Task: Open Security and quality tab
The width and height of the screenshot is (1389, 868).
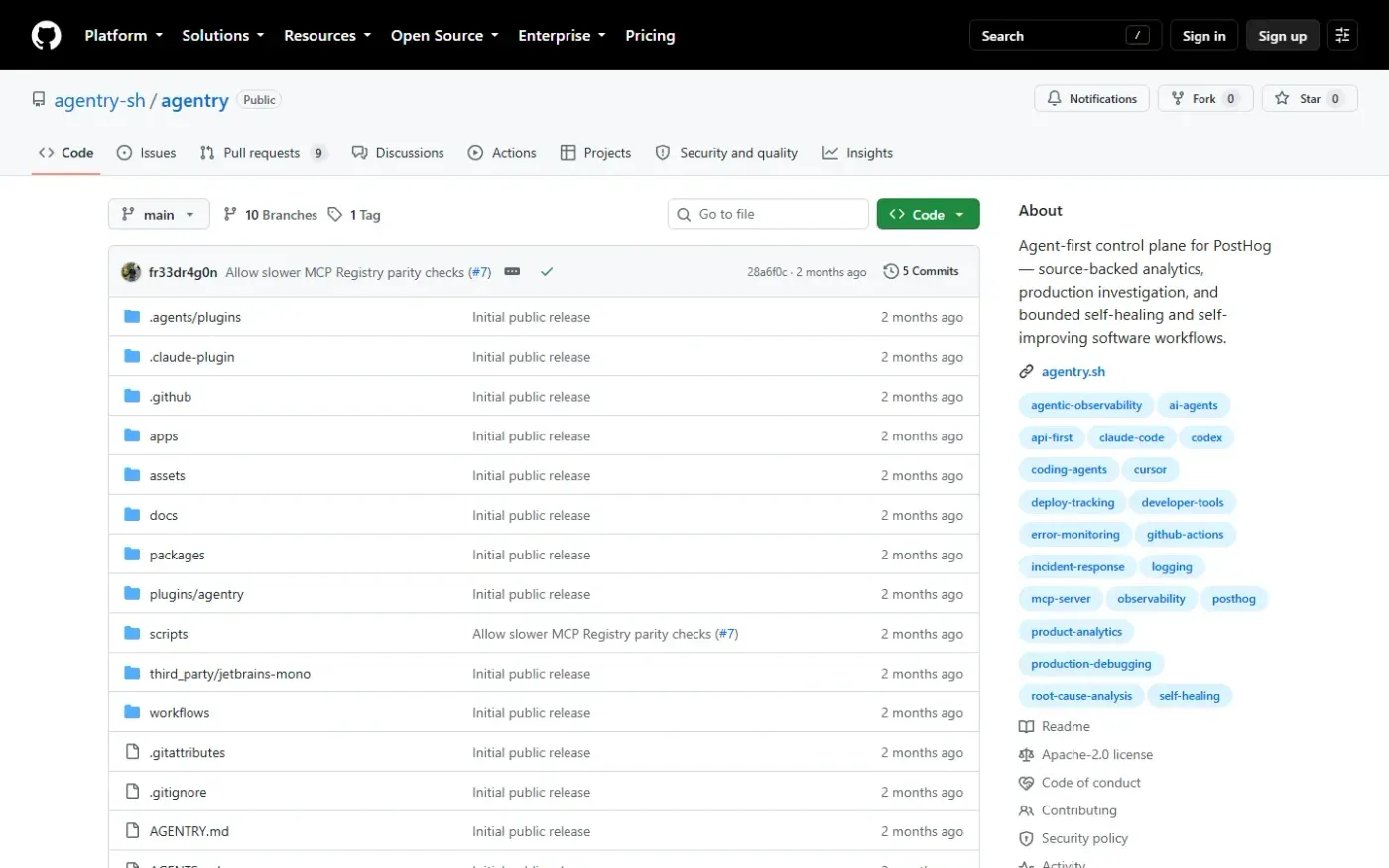Action: pos(726,153)
